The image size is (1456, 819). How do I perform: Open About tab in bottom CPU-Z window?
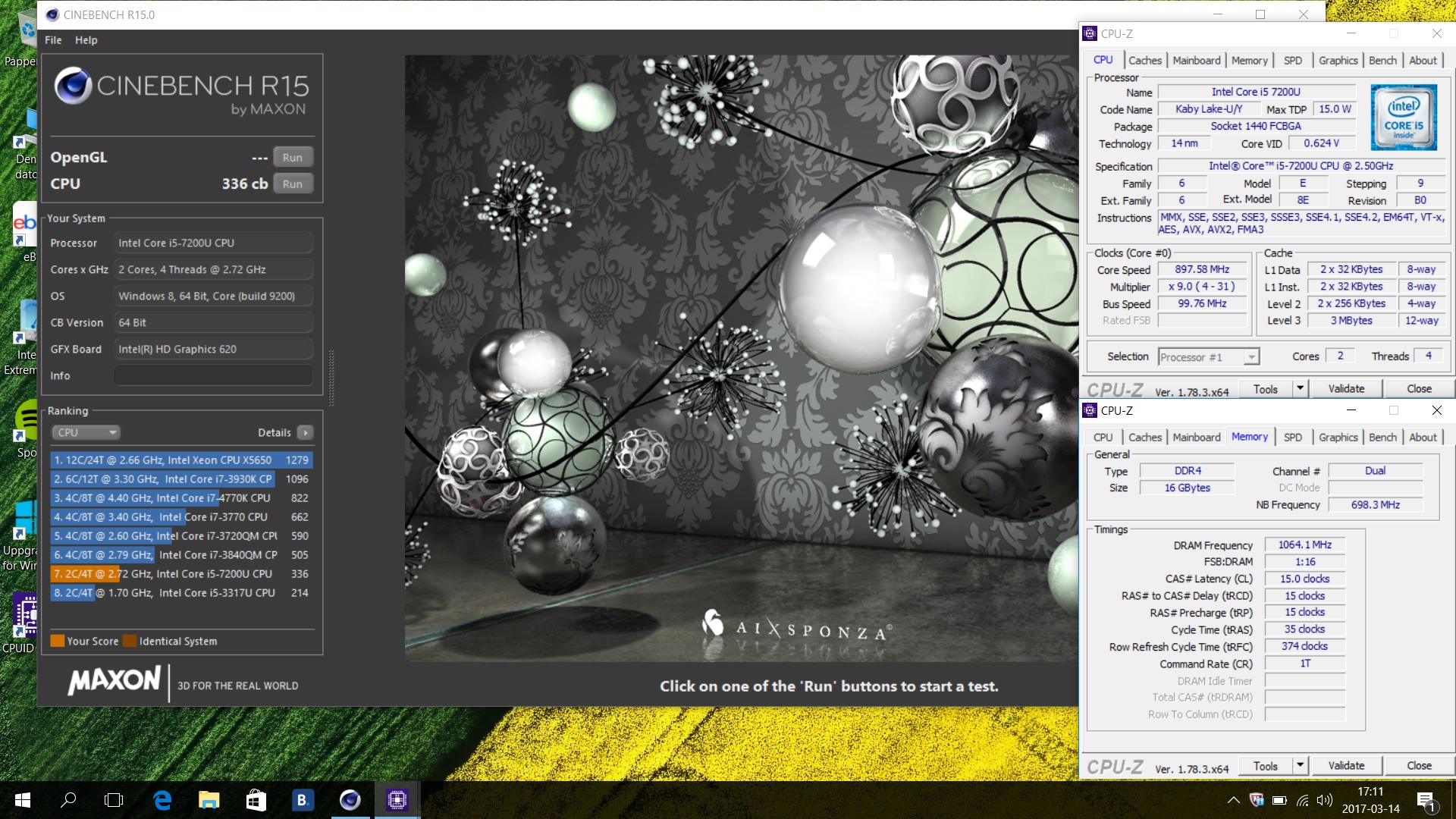coord(1423,438)
